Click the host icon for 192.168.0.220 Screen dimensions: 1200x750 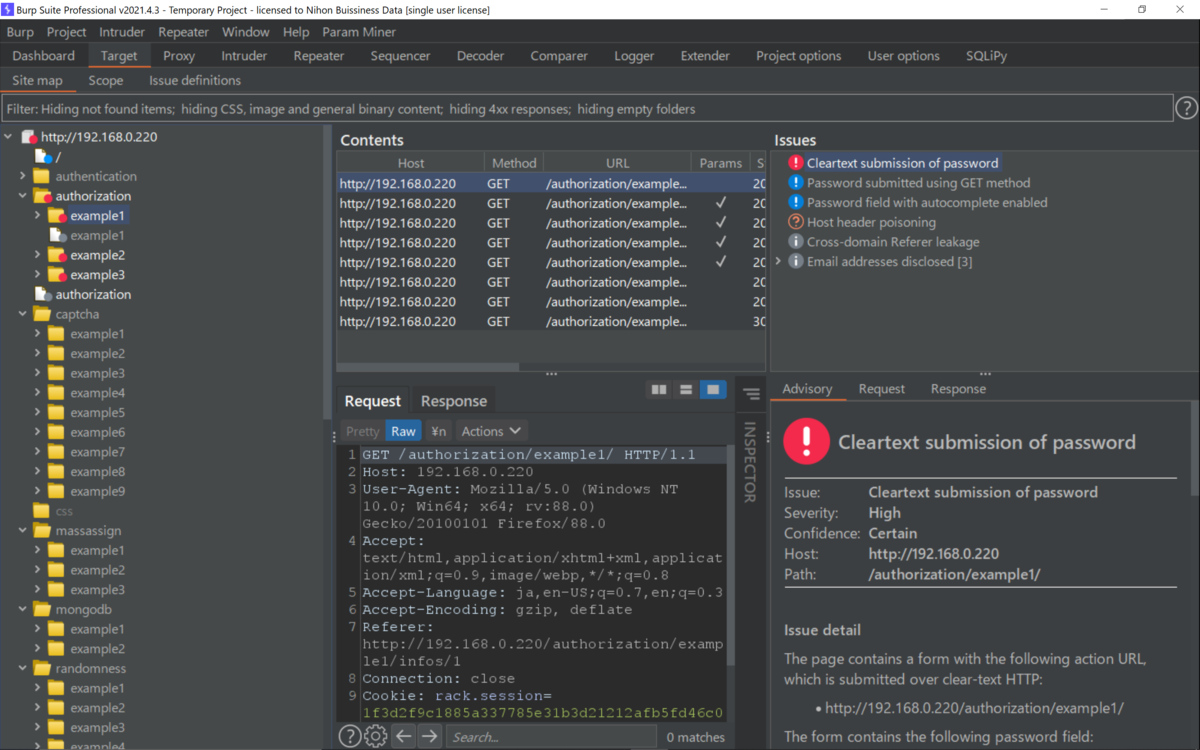tap(28, 137)
